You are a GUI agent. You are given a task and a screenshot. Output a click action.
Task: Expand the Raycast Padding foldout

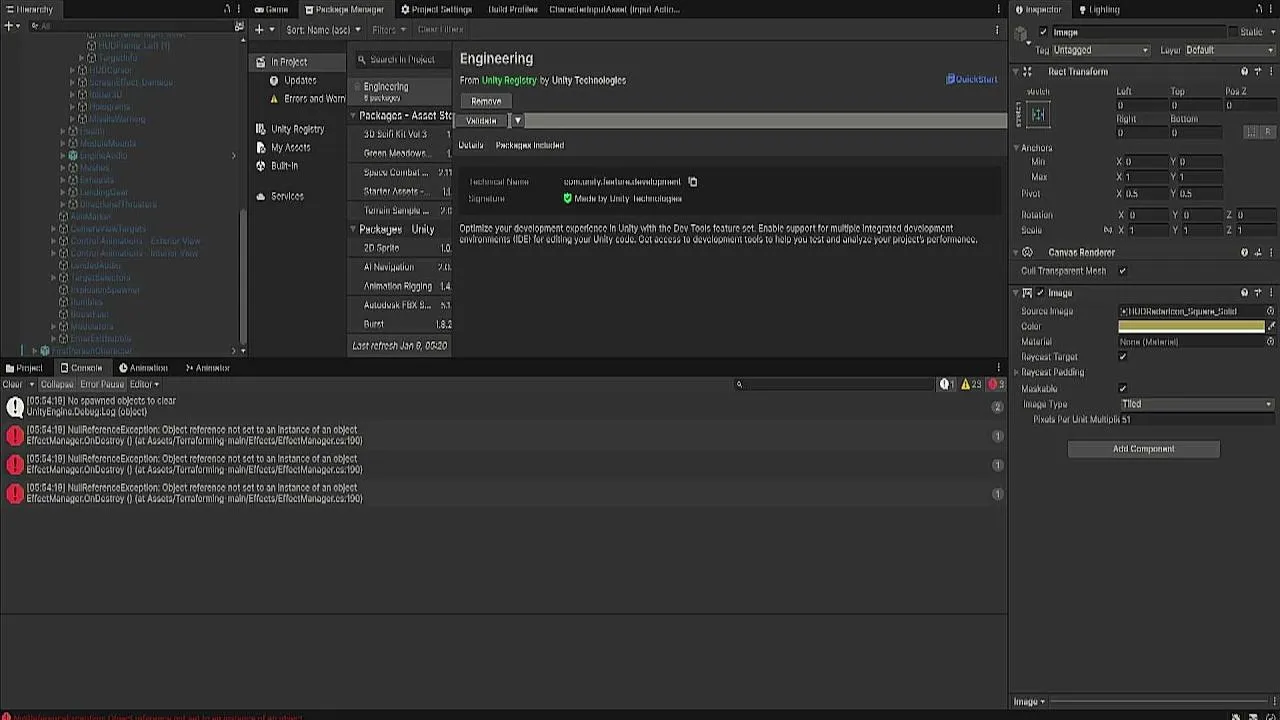point(1017,373)
